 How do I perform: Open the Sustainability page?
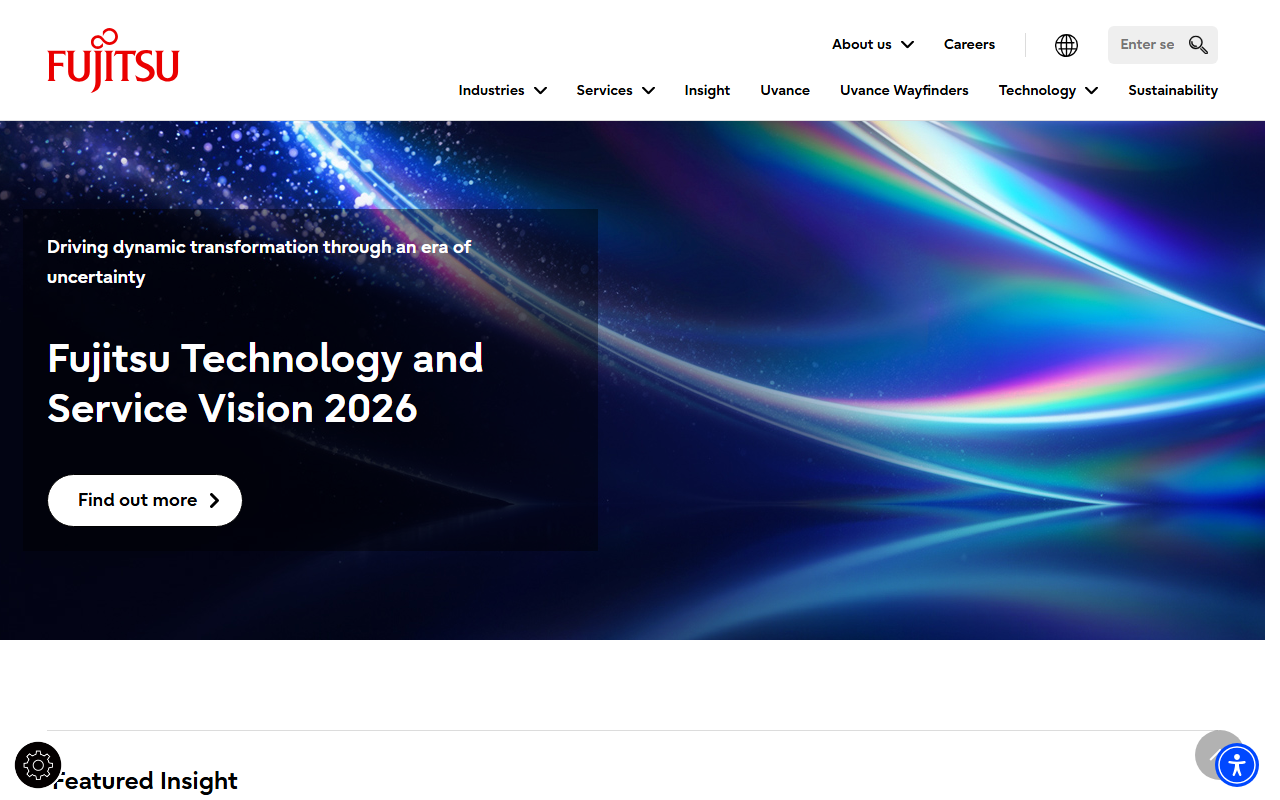click(1173, 90)
